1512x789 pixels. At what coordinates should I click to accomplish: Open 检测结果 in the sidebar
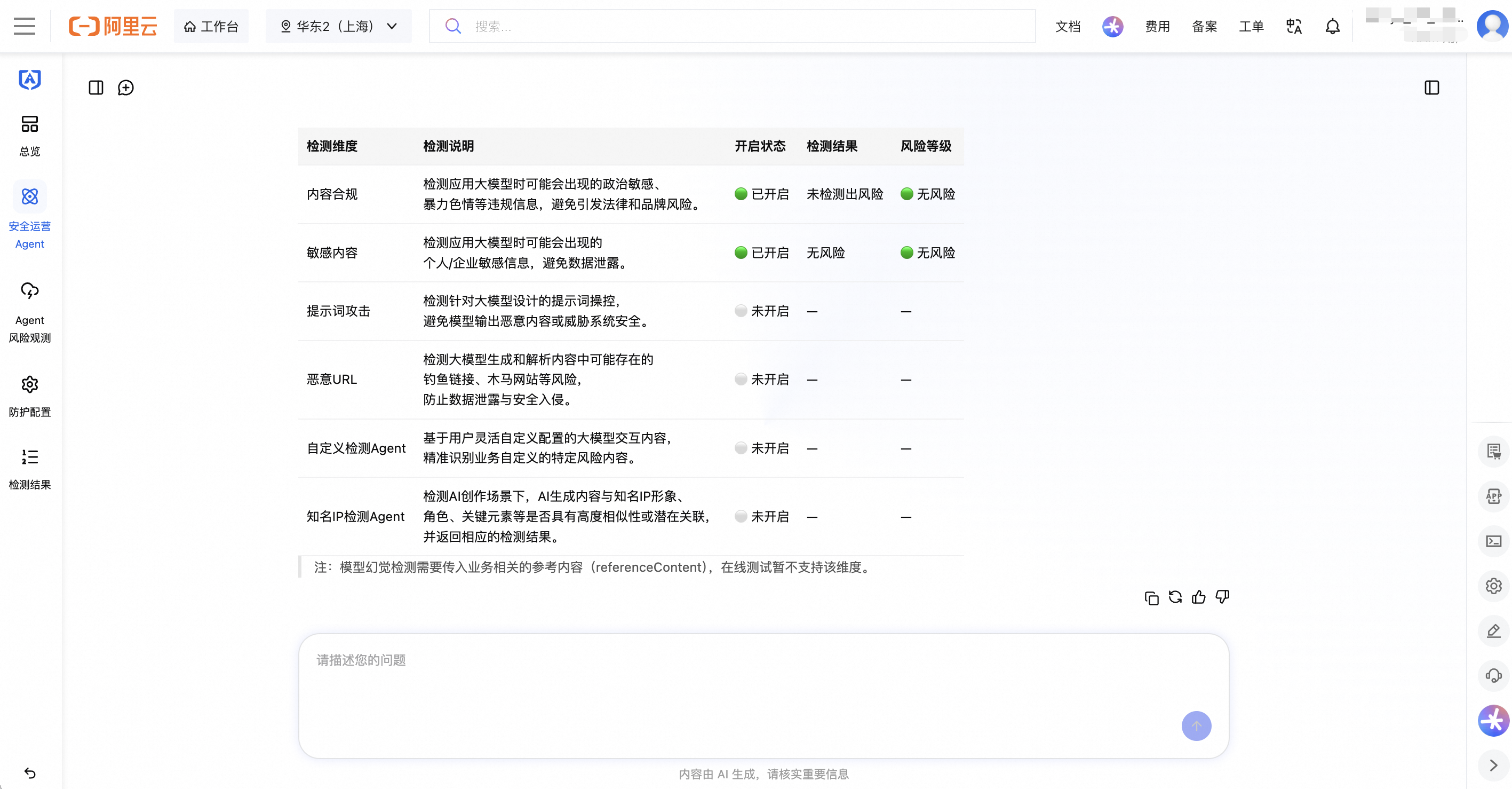point(30,469)
